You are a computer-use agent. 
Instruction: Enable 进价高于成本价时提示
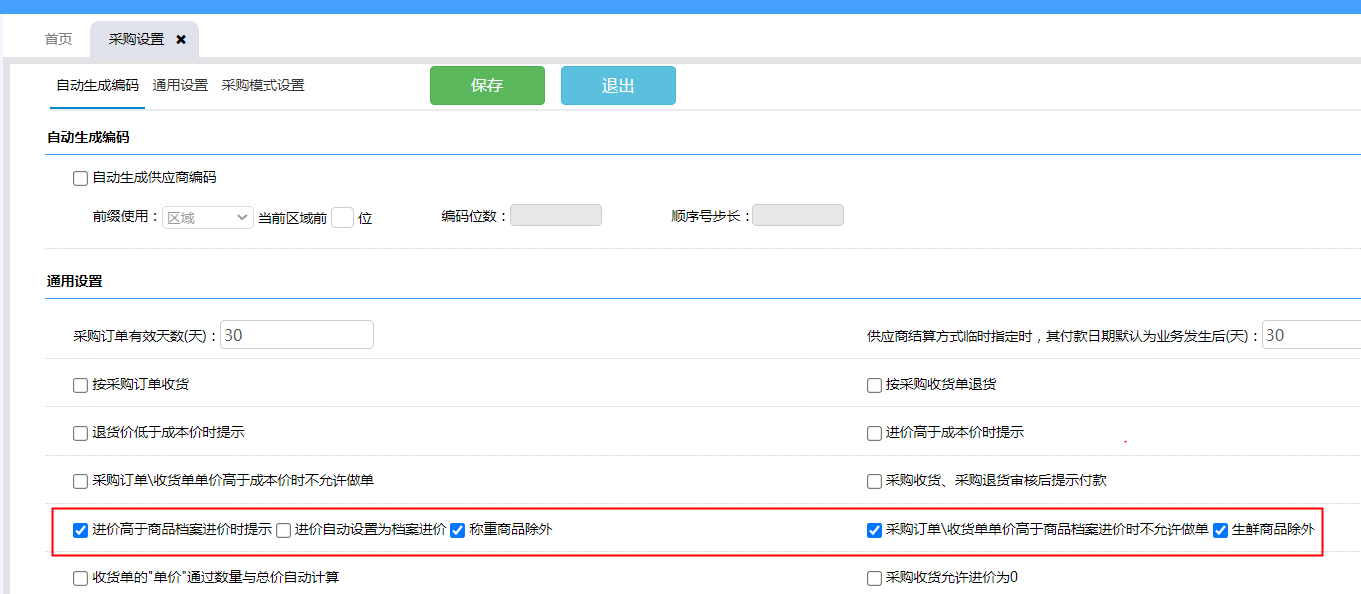click(x=874, y=433)
